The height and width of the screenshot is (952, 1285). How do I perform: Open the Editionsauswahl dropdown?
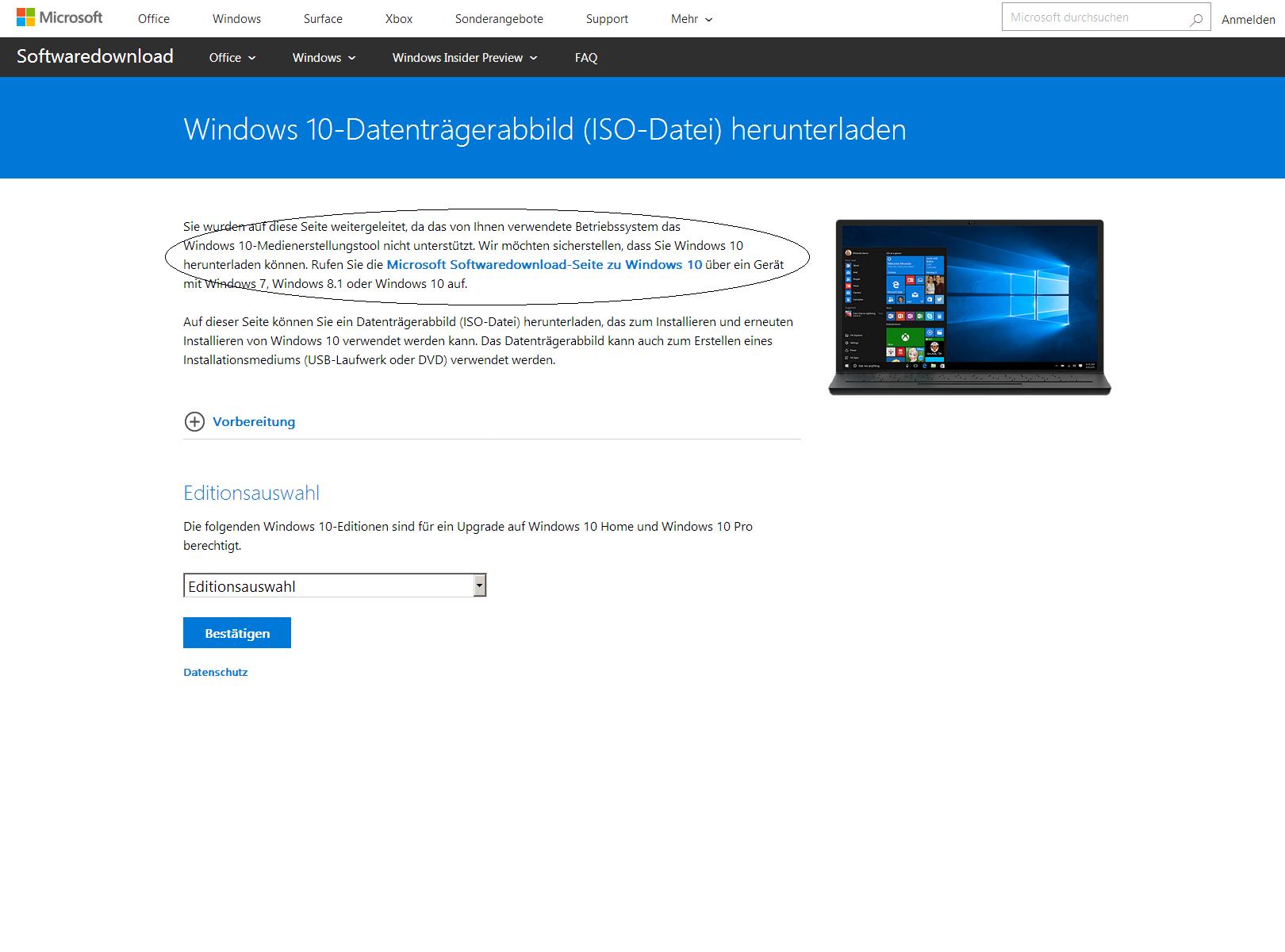[334, 585]
